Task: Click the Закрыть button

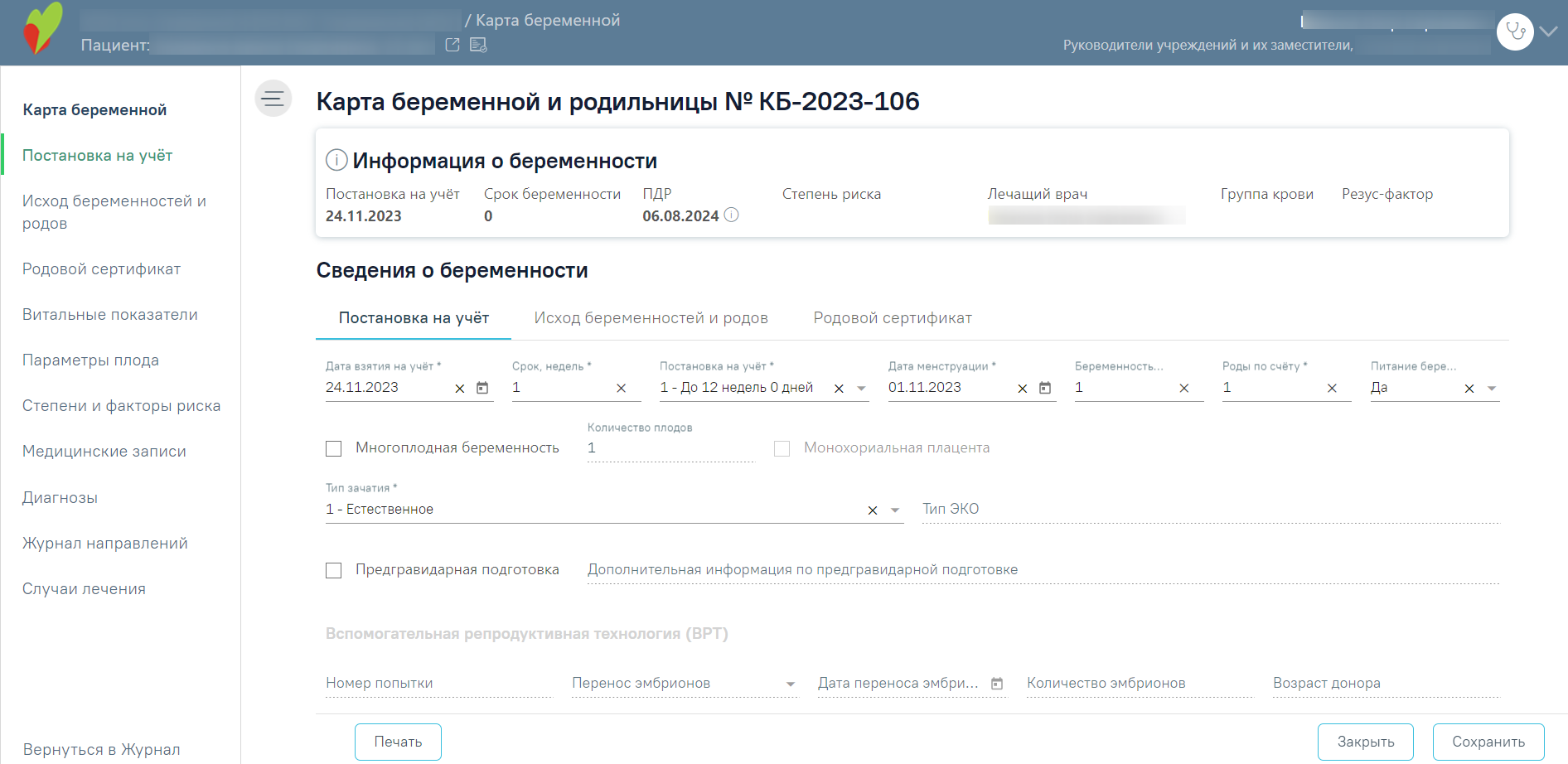Action: 1366,742
